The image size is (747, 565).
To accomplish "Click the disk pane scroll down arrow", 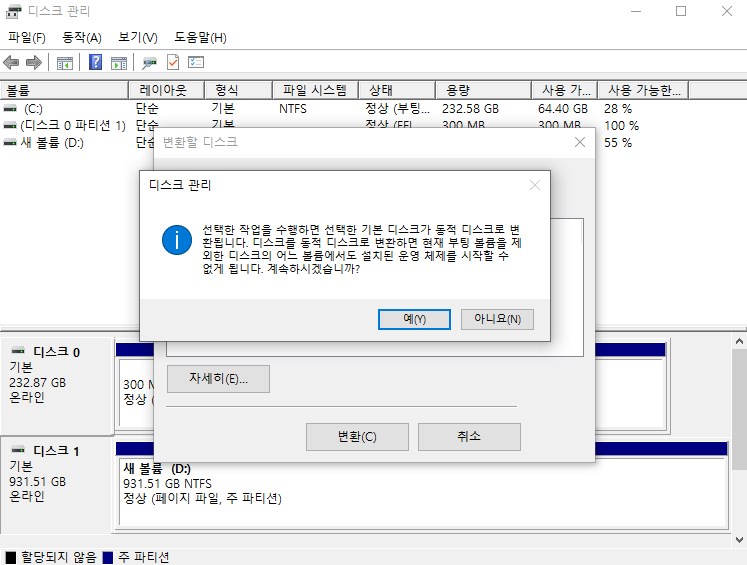I will point(739,540).
